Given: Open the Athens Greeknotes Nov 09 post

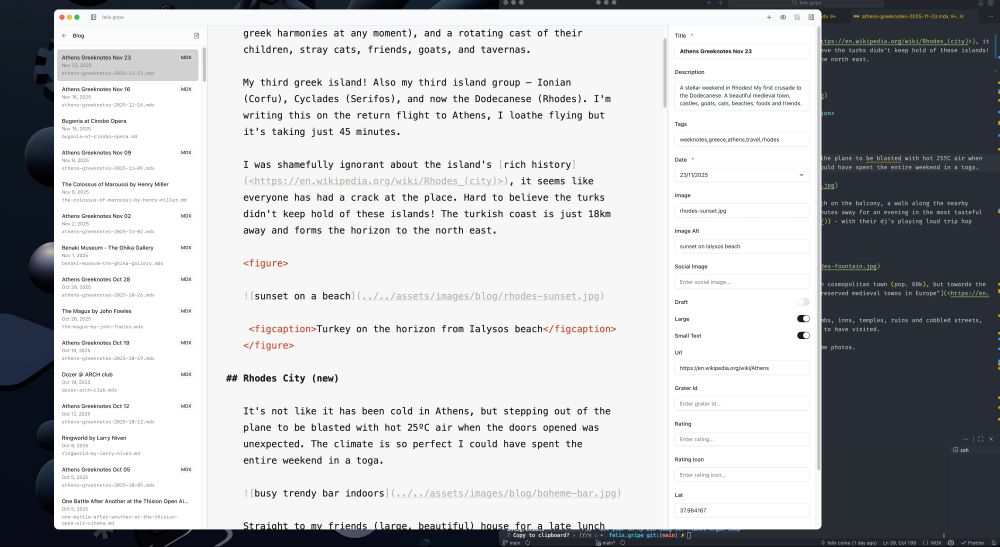Looking at the screenshot, I should 128,160.
